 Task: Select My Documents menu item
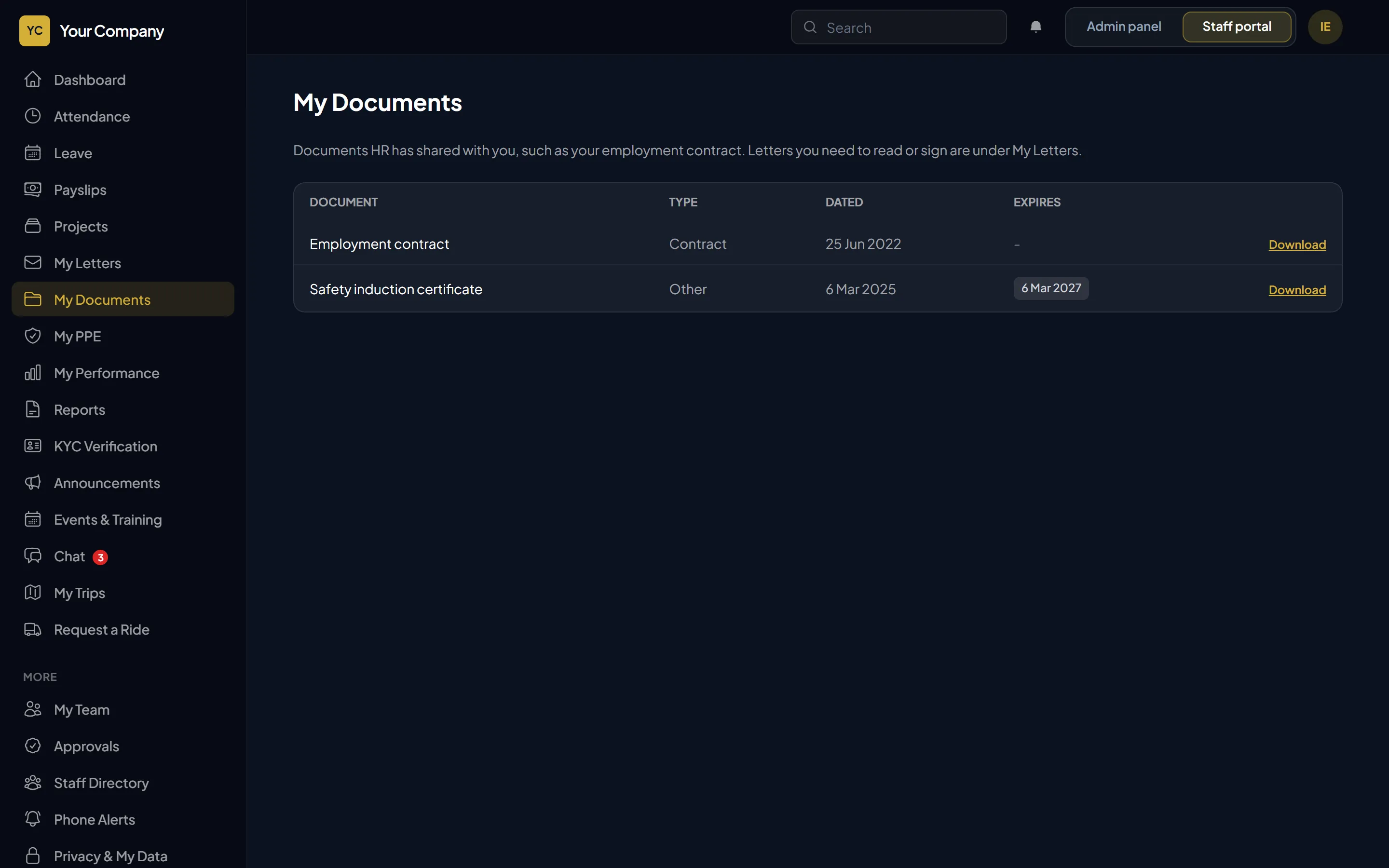coord(123,299)
